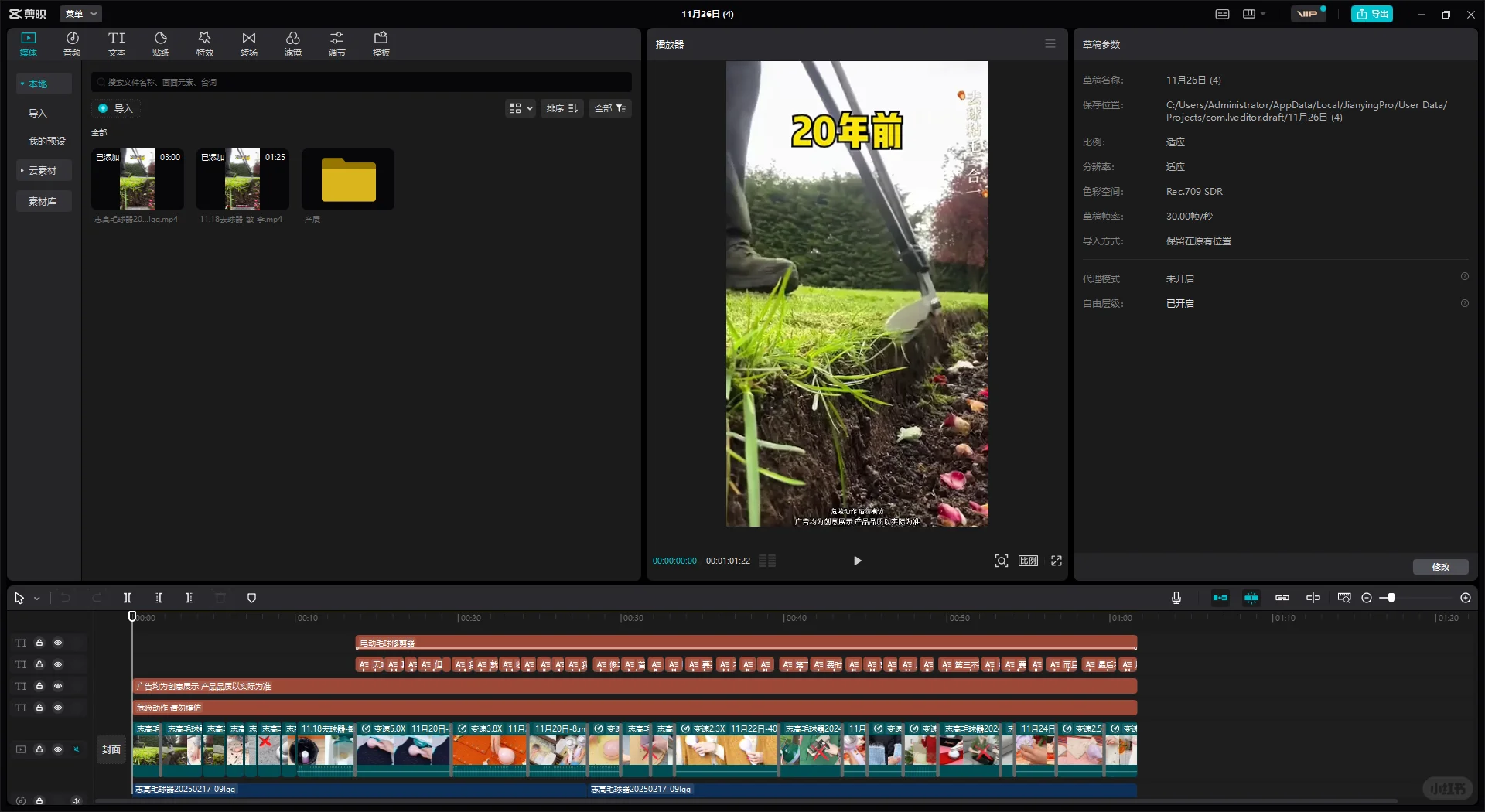Open the 全部 filter dropdown
This screenshot has width=1485, height=812.
click(610, 108)
